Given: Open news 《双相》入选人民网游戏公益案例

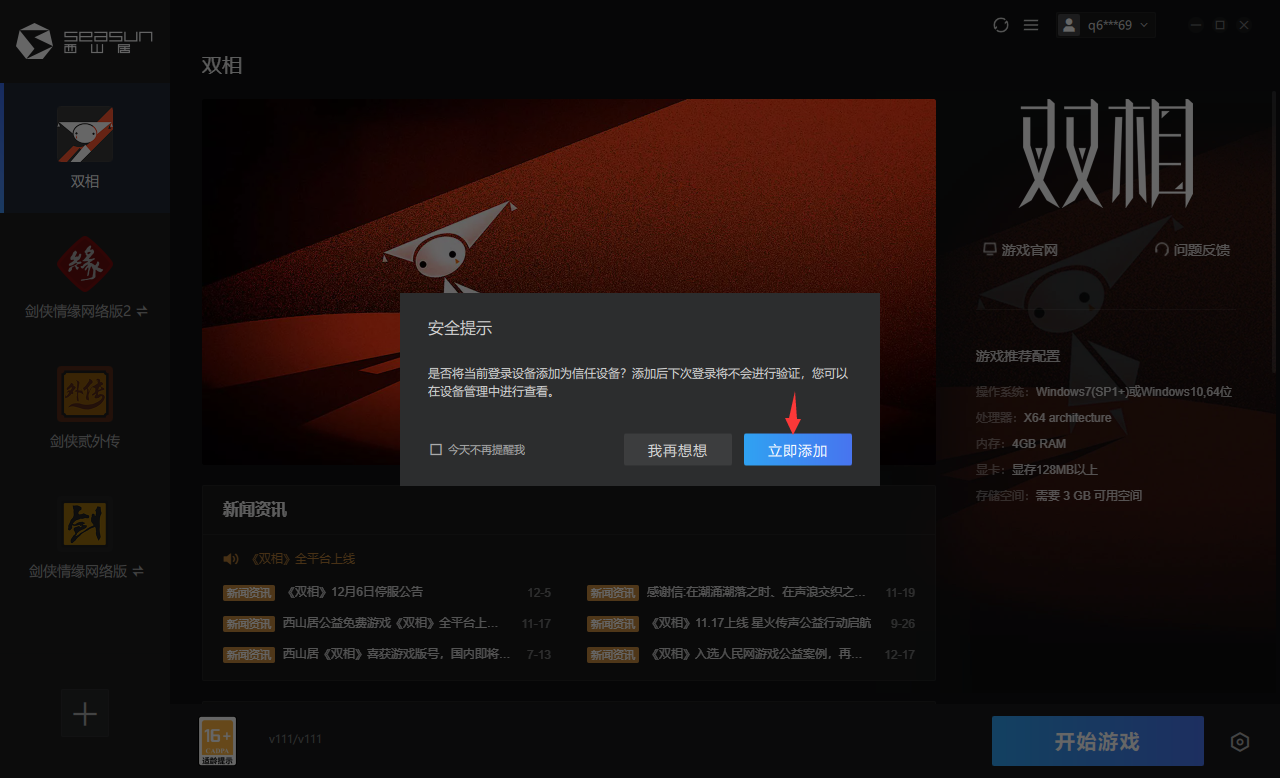Looking at the screenshot, I should (756, 654).
